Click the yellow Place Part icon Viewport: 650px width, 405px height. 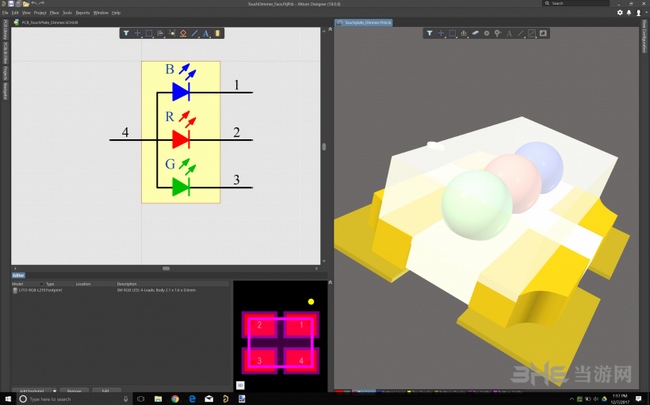[218, 33]
